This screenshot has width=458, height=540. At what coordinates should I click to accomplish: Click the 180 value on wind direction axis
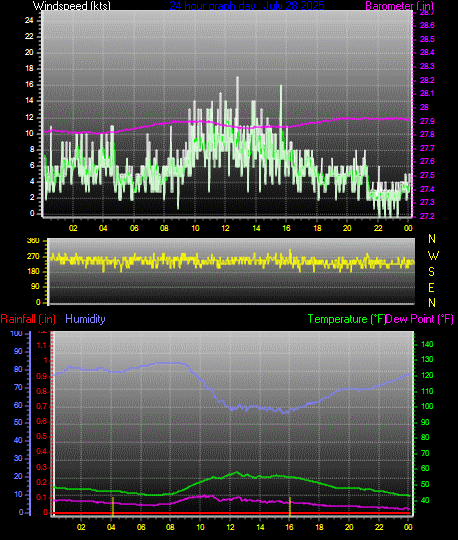(x=33, y=271)
